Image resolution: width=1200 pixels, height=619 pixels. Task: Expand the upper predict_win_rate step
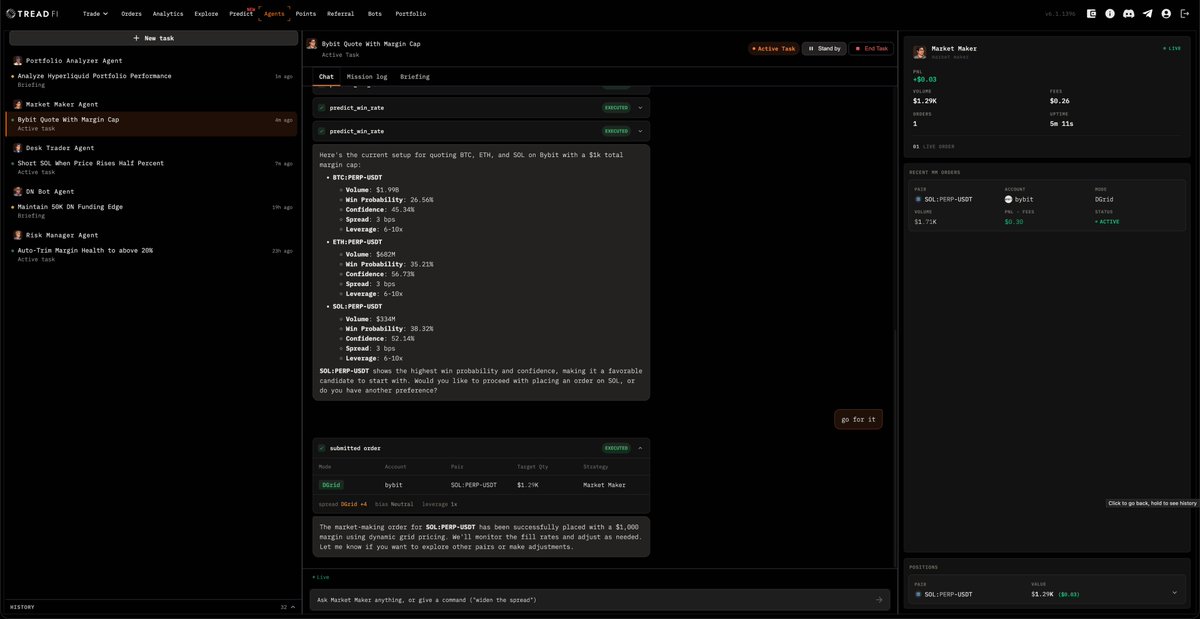[640, 107]
